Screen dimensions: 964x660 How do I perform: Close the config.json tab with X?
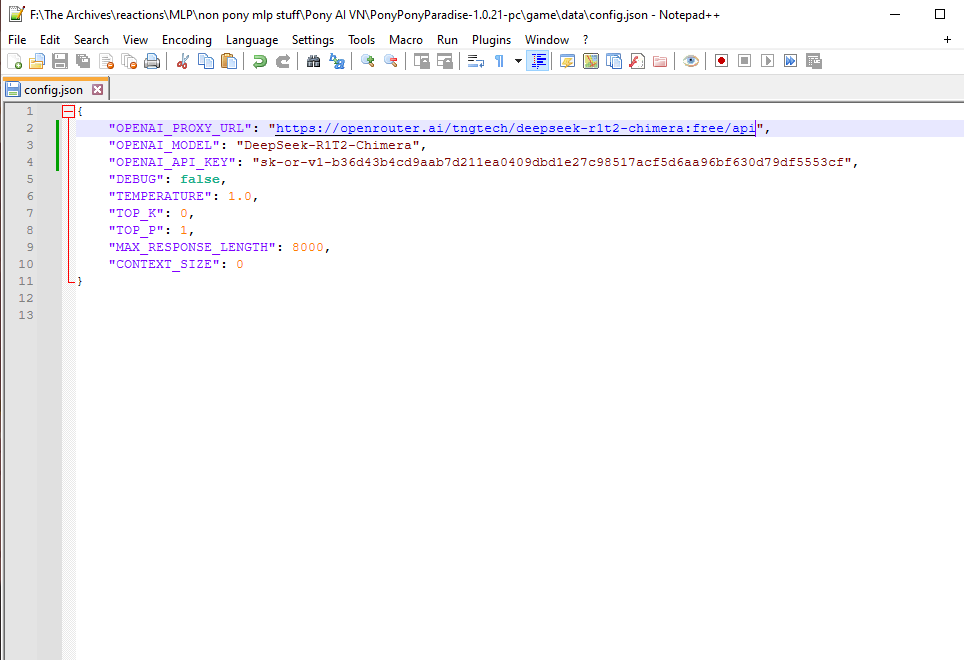(x=97, y=90)
